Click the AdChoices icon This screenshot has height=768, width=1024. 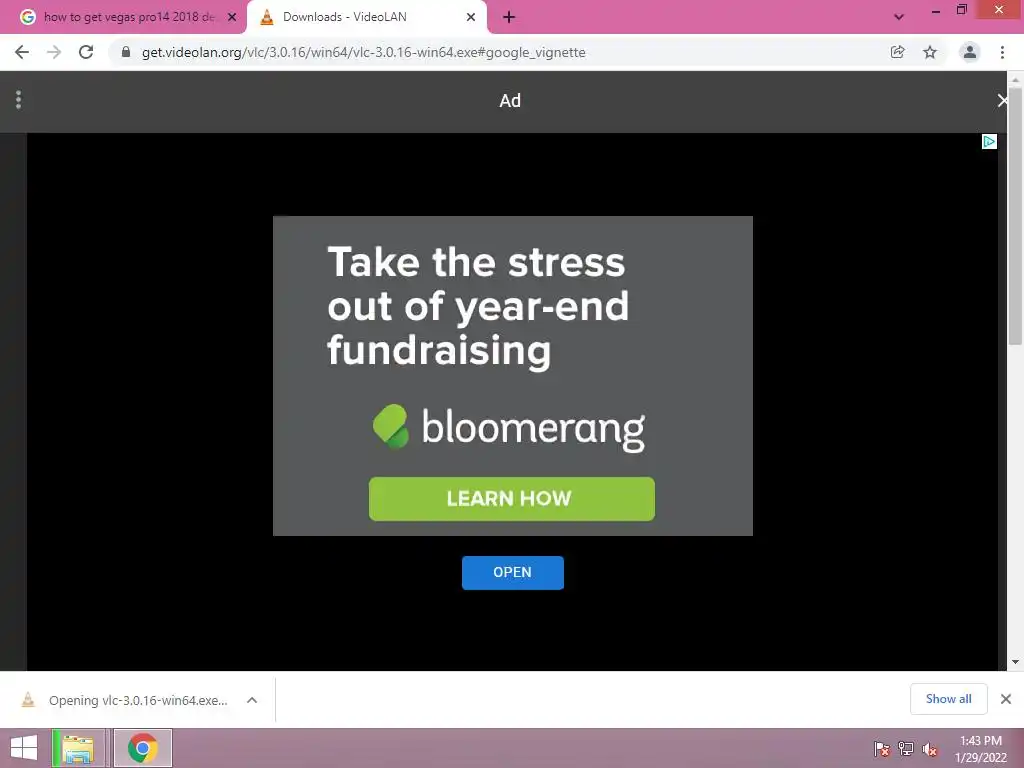pyautogui.click(x=989, y=142)
